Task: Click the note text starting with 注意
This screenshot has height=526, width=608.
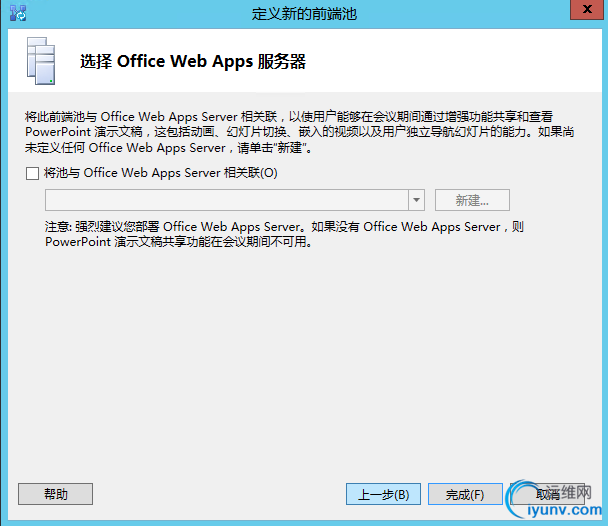Action: 284,234
